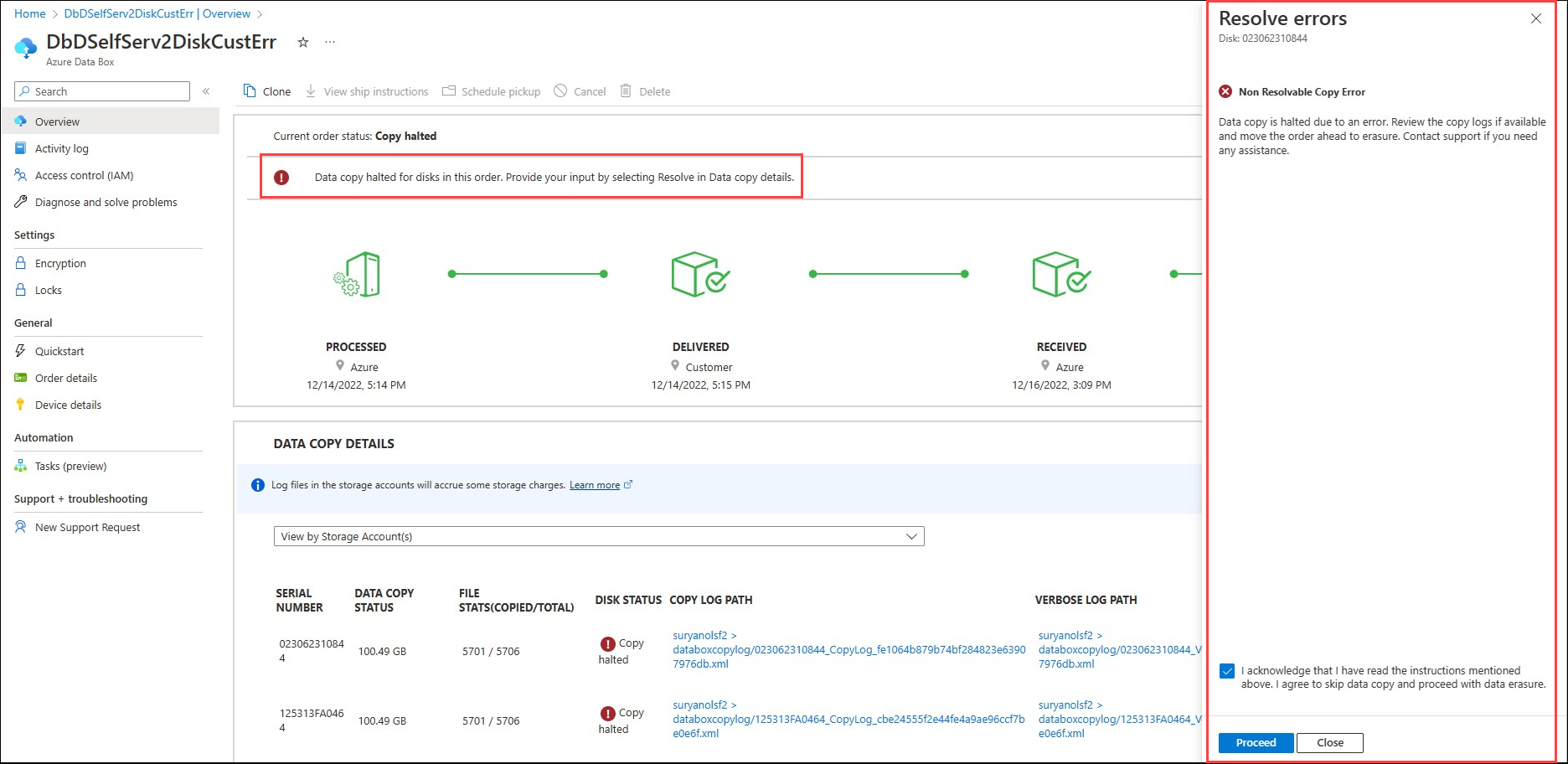Image resolution: width=1568 pixels, height=764 pixels.
Task: Open first disk's copy log XML link
Action: pos(848,649)
